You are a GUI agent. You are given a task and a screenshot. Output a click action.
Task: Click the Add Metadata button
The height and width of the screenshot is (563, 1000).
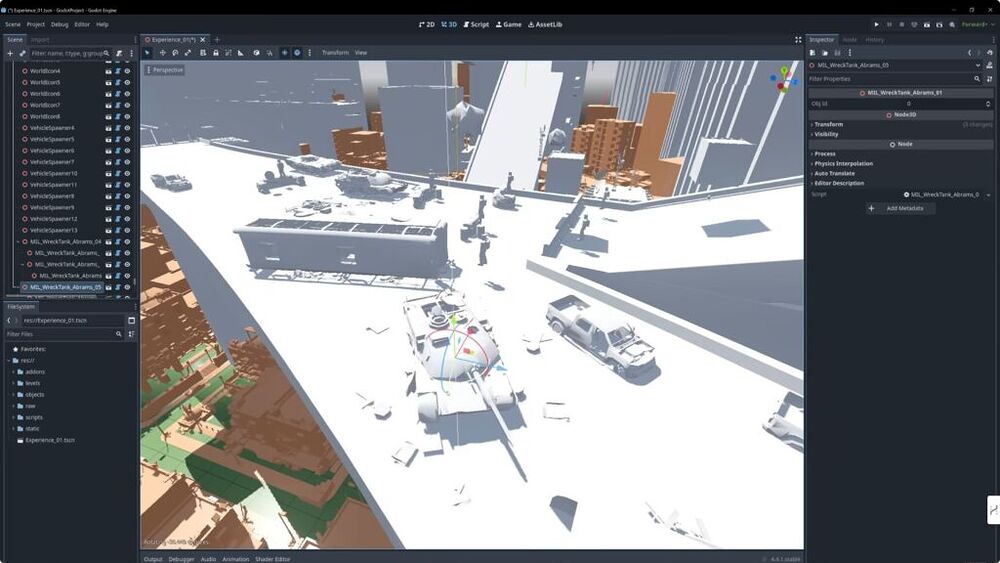point(899,208)
